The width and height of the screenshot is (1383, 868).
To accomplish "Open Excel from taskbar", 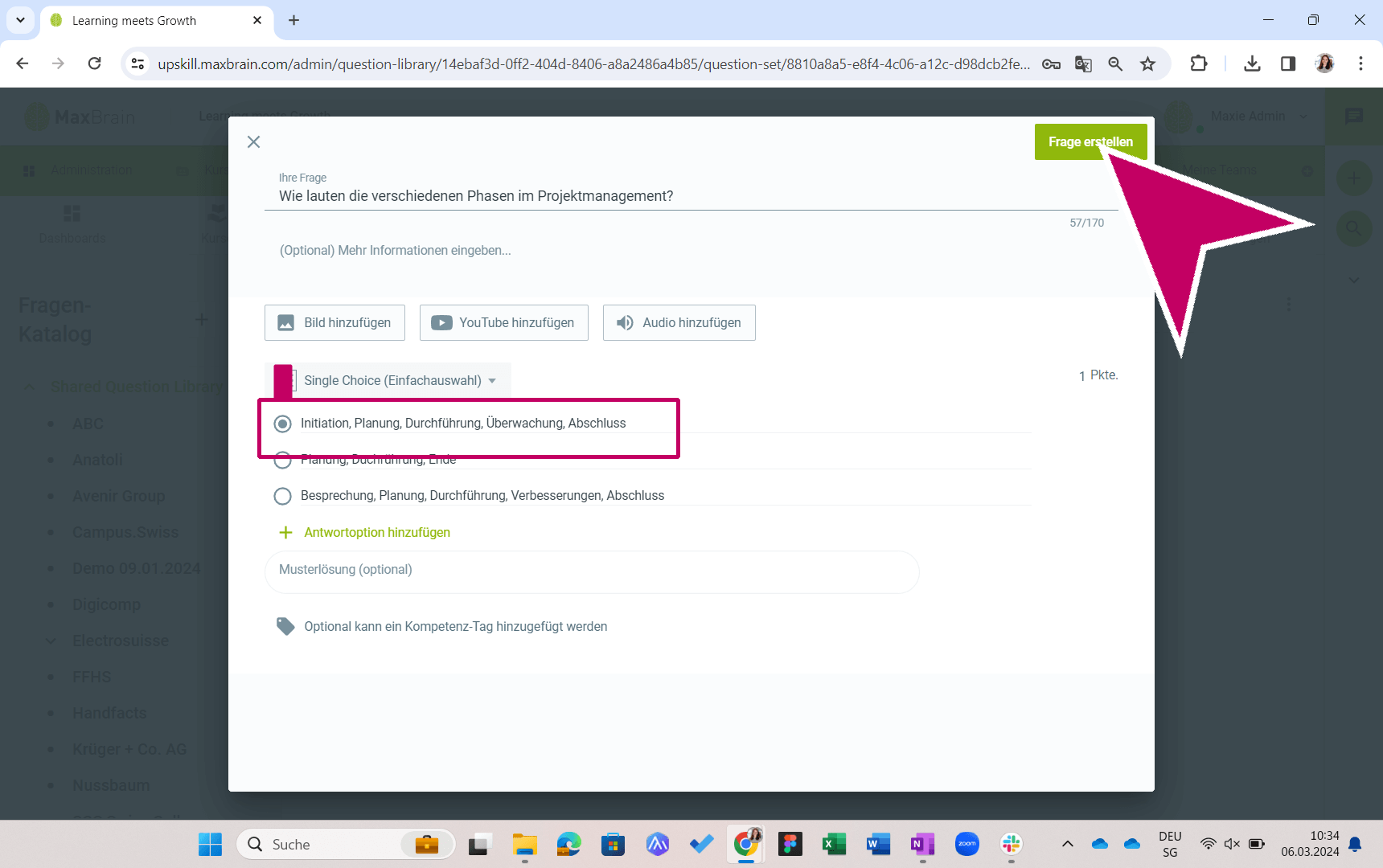I will click(x=834, y=844).
